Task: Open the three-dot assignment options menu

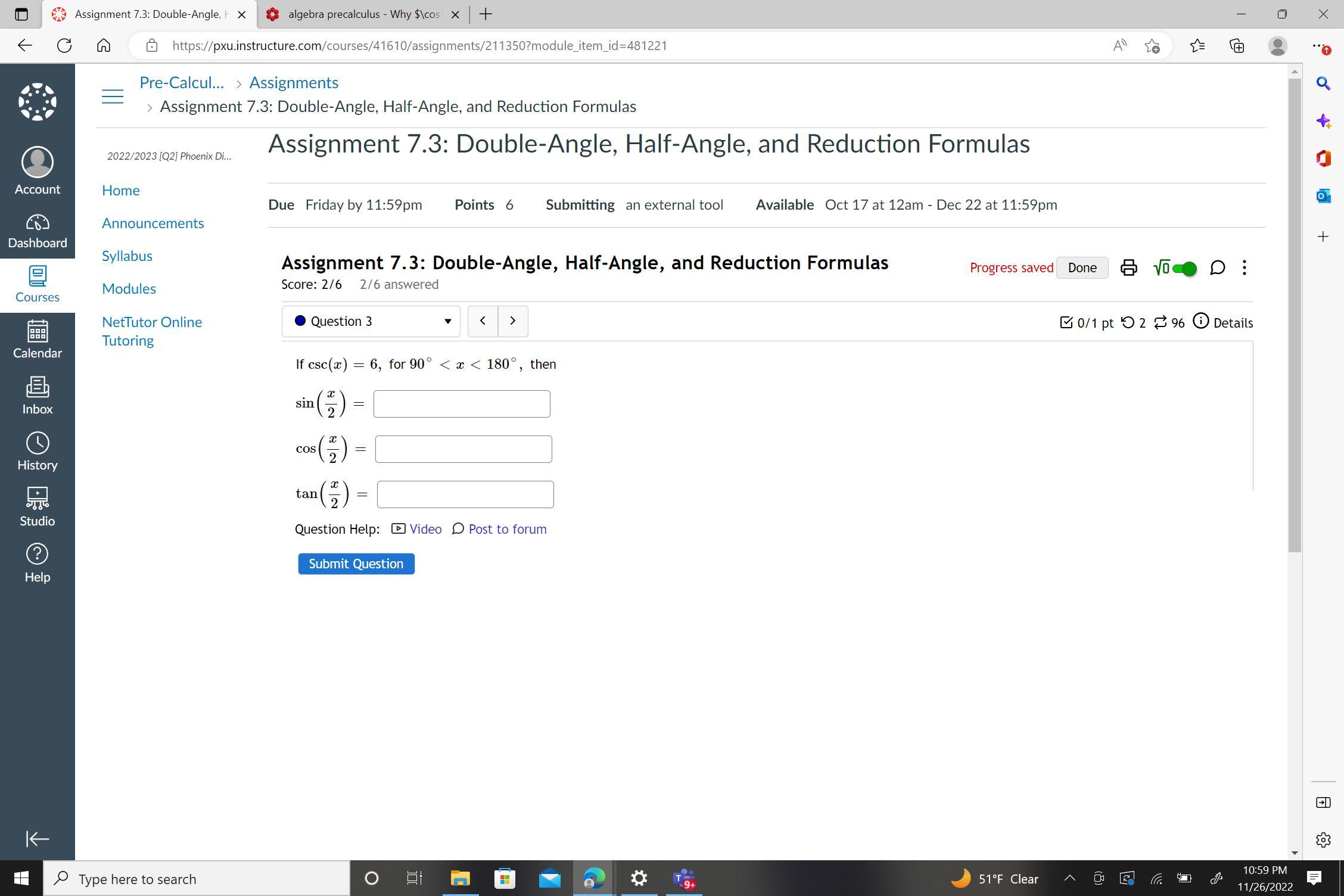Action: click(x=1244, y=267)
